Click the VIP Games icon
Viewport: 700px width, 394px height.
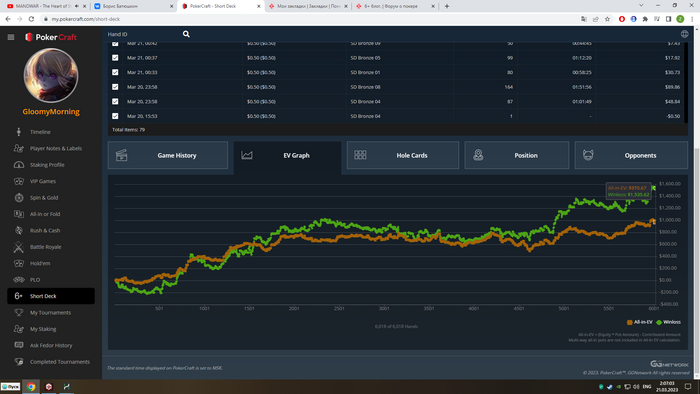19,181
